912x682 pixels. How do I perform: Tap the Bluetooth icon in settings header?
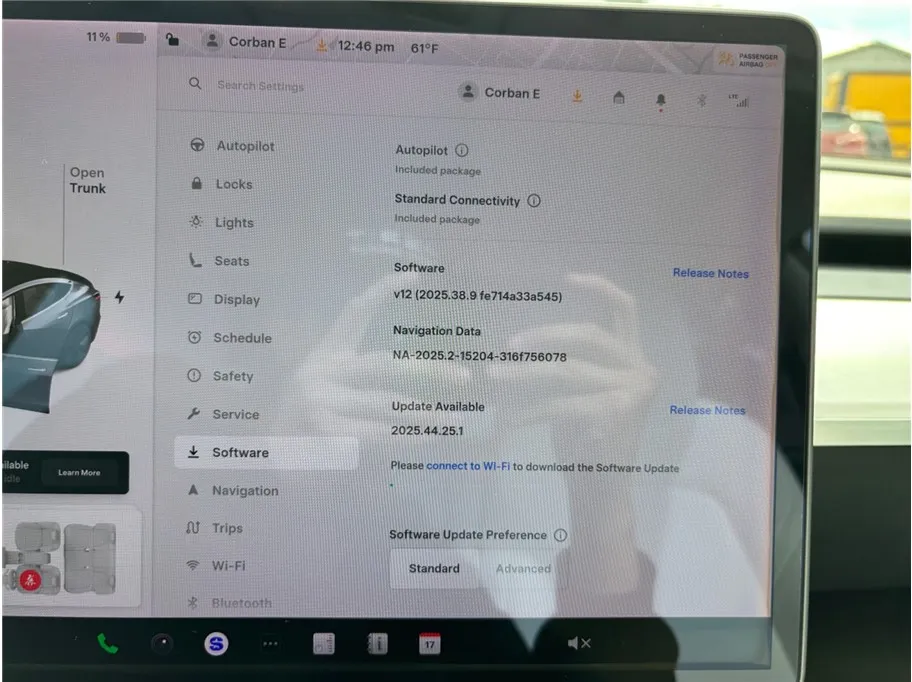tap(701, 99)
